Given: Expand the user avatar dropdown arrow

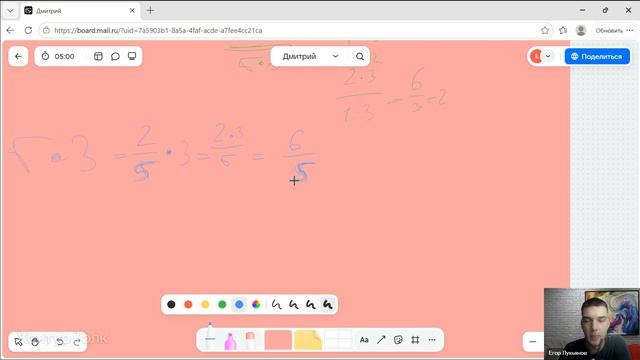Looking at the screenshot, I should [x=548, y=56].
